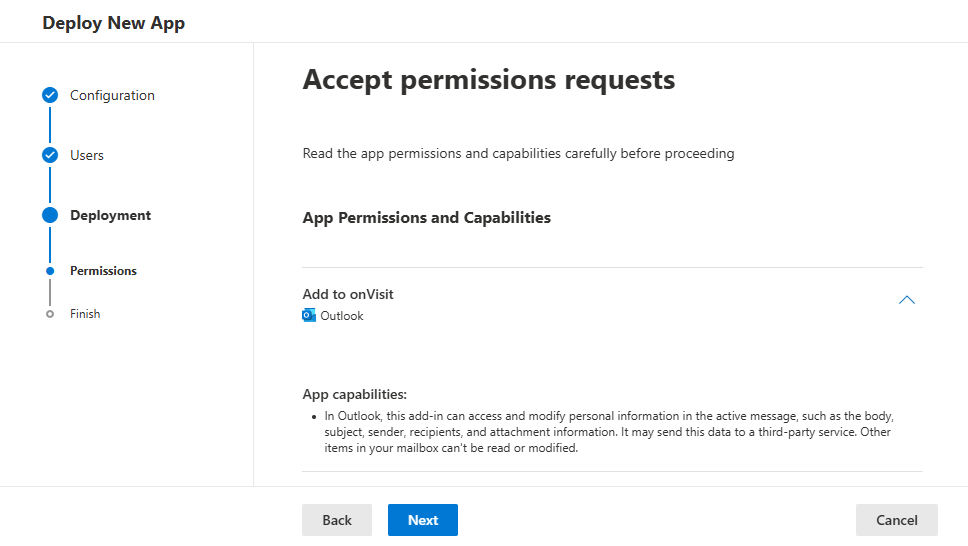This screenshot has height=546, width=968.
Task: Select the Finish step label
Action: coord(85,314)
